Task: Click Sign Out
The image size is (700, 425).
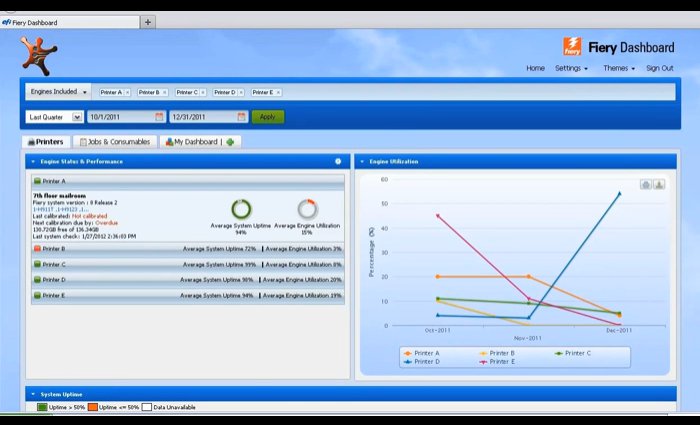Action: click(x=660, y=68)
